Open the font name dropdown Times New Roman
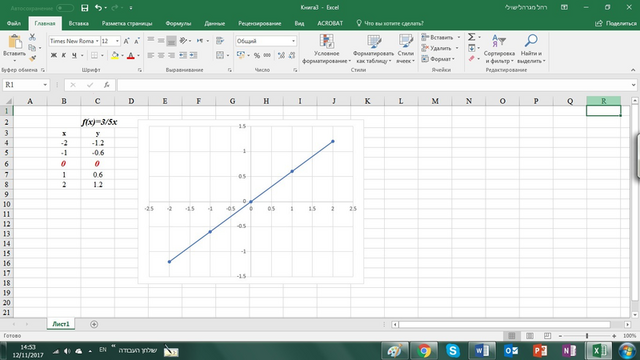This screenshot has width=640, height=360. [x=97, y=41]
